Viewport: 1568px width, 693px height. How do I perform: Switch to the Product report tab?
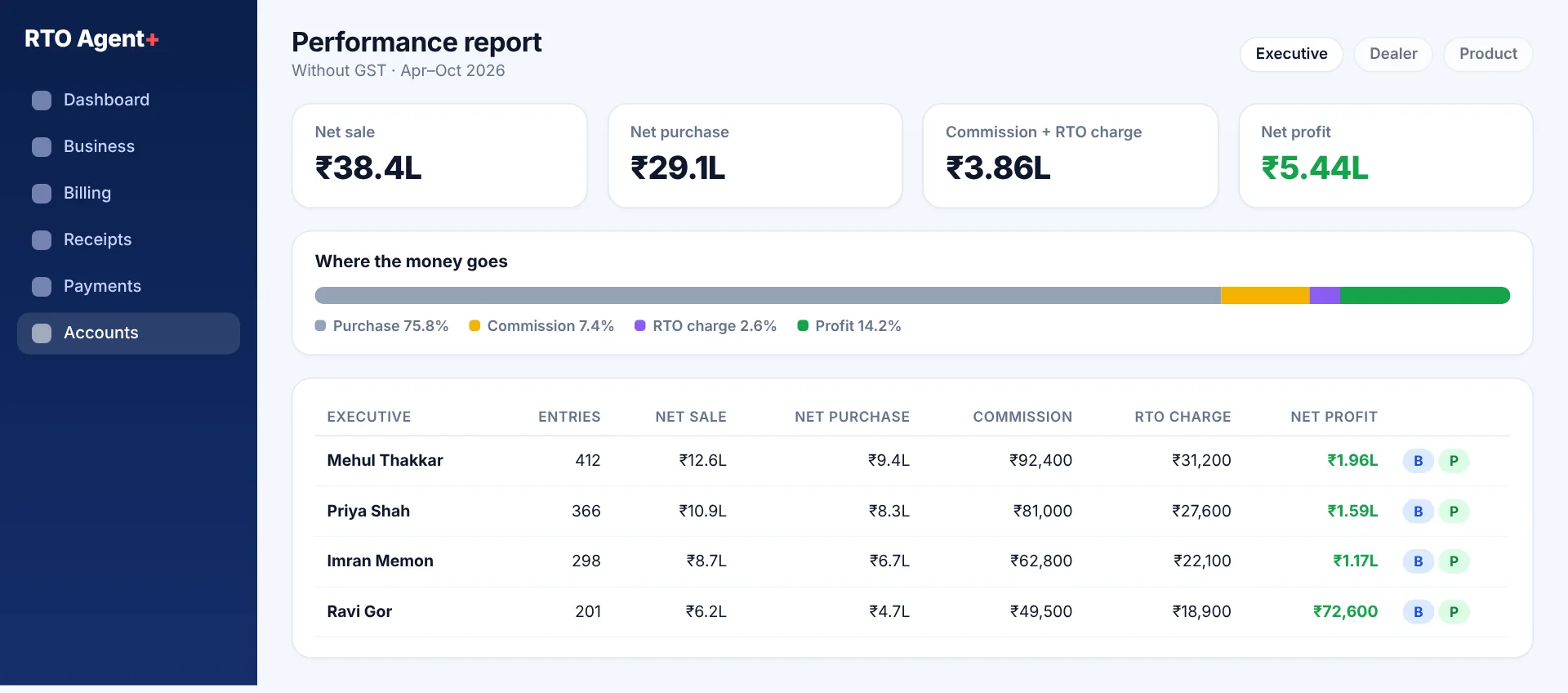[x=1488, y=54]
